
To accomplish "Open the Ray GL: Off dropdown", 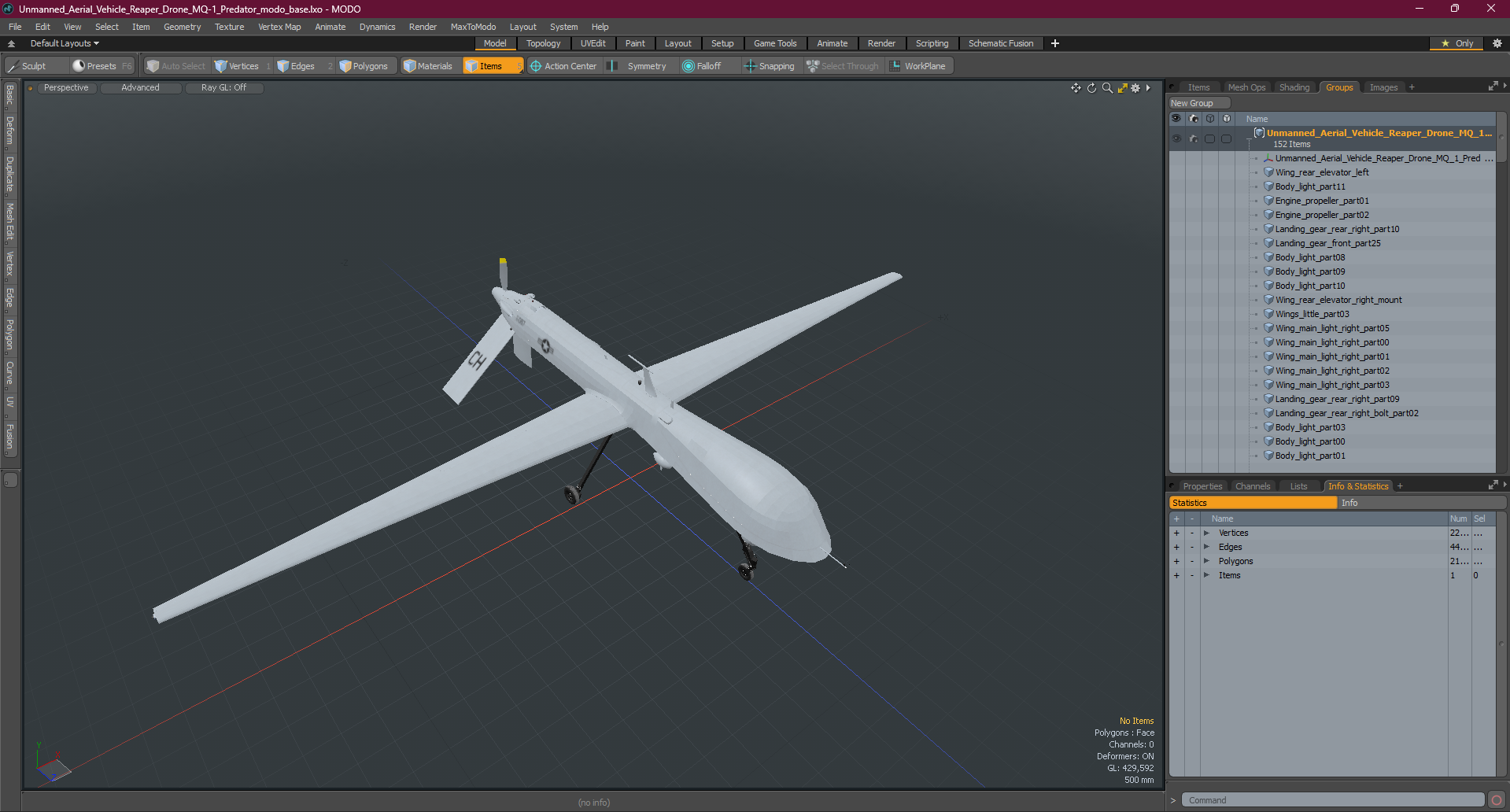I will [x=223, y=88].
